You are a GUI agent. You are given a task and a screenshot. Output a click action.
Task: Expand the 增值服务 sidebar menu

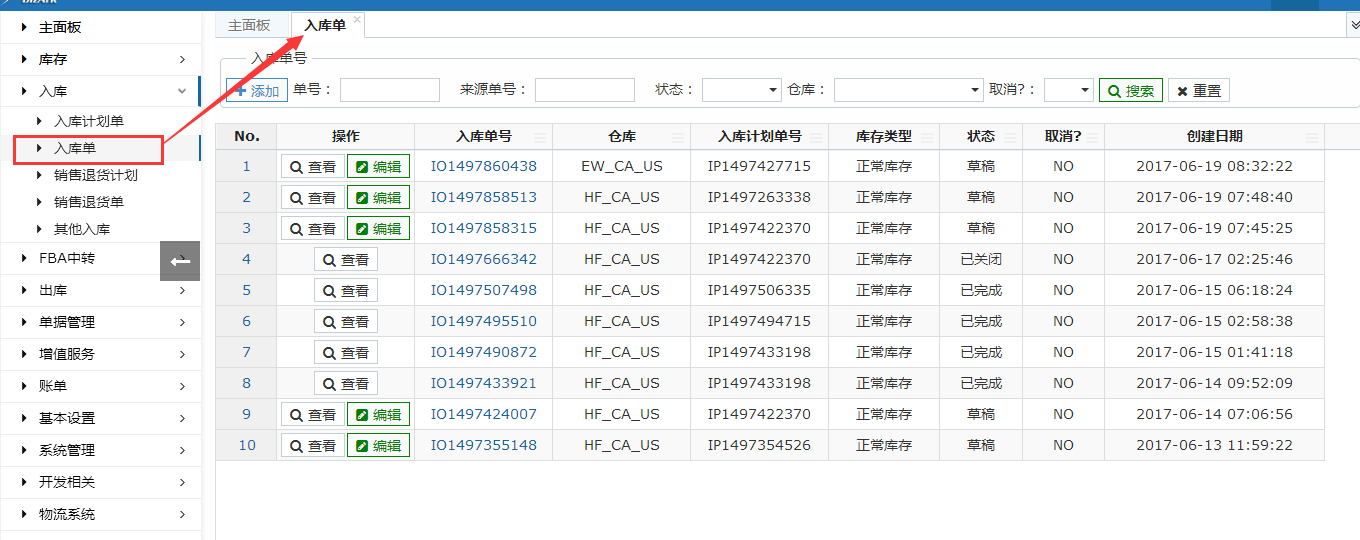click(100, 354)
